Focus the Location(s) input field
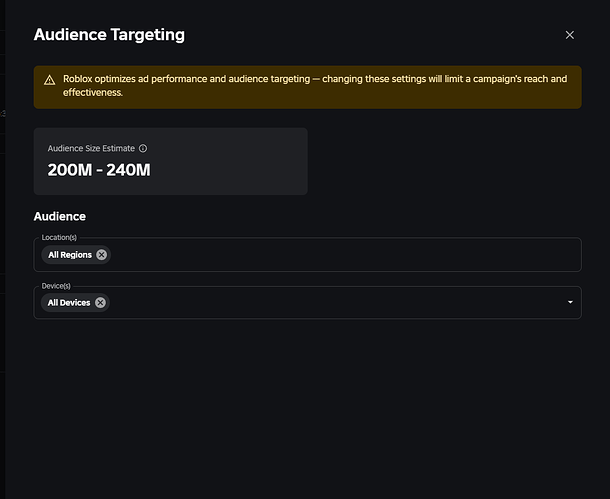The image size is (610, 499). (x=307, y=255)
